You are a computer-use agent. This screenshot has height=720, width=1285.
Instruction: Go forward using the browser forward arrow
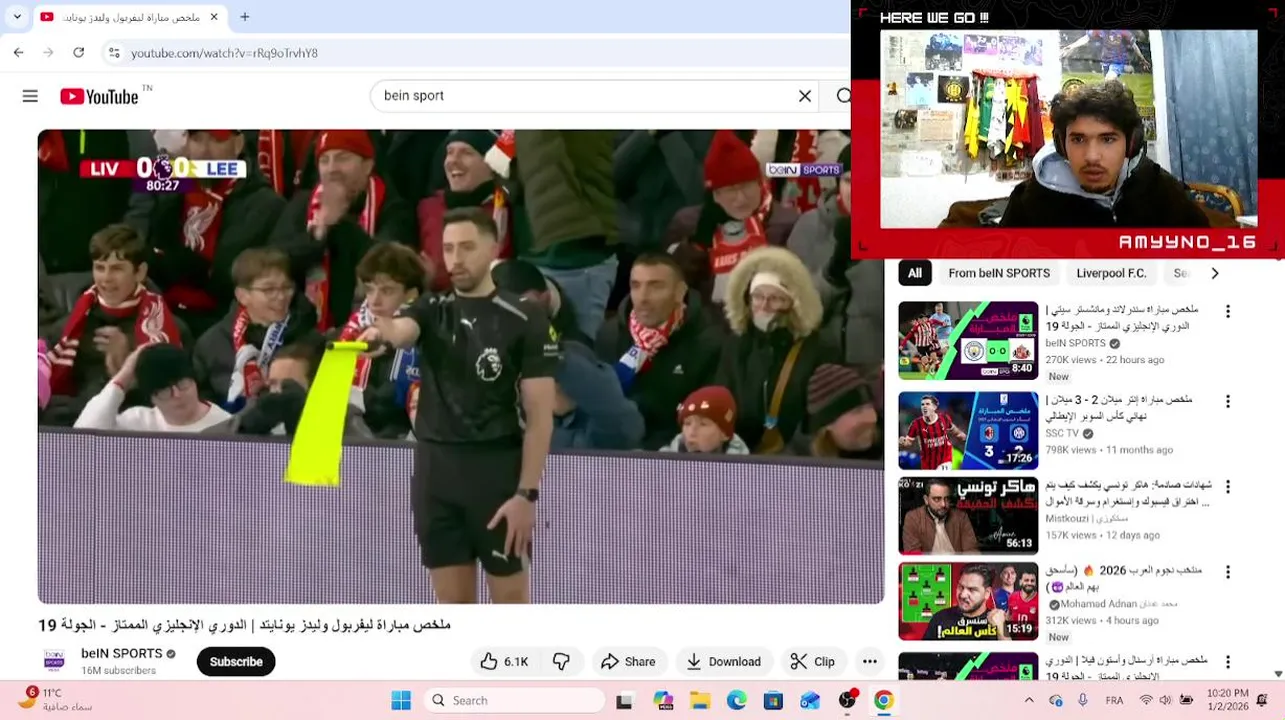point(48,52)
